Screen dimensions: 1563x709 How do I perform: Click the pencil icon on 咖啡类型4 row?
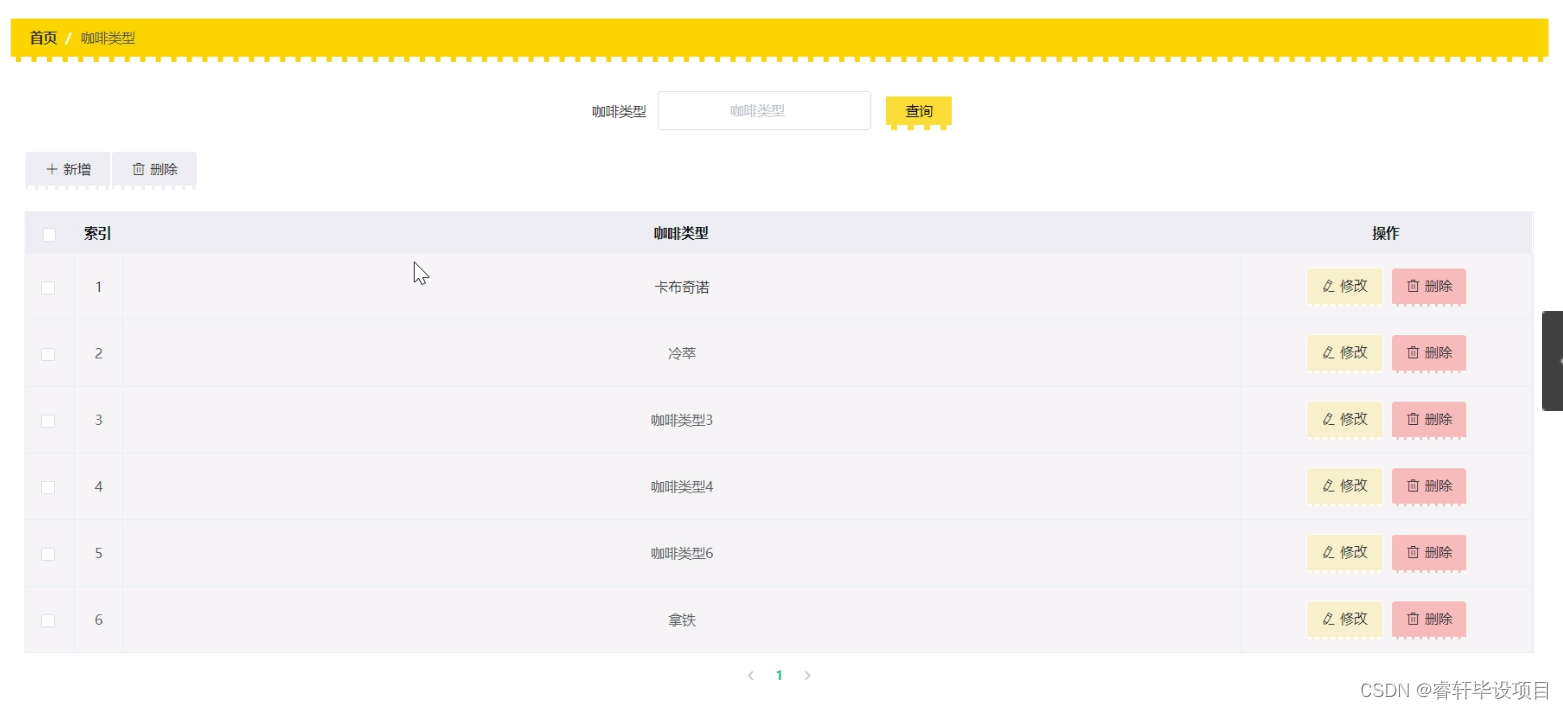pyautogui.click(x=1331, y=486)
